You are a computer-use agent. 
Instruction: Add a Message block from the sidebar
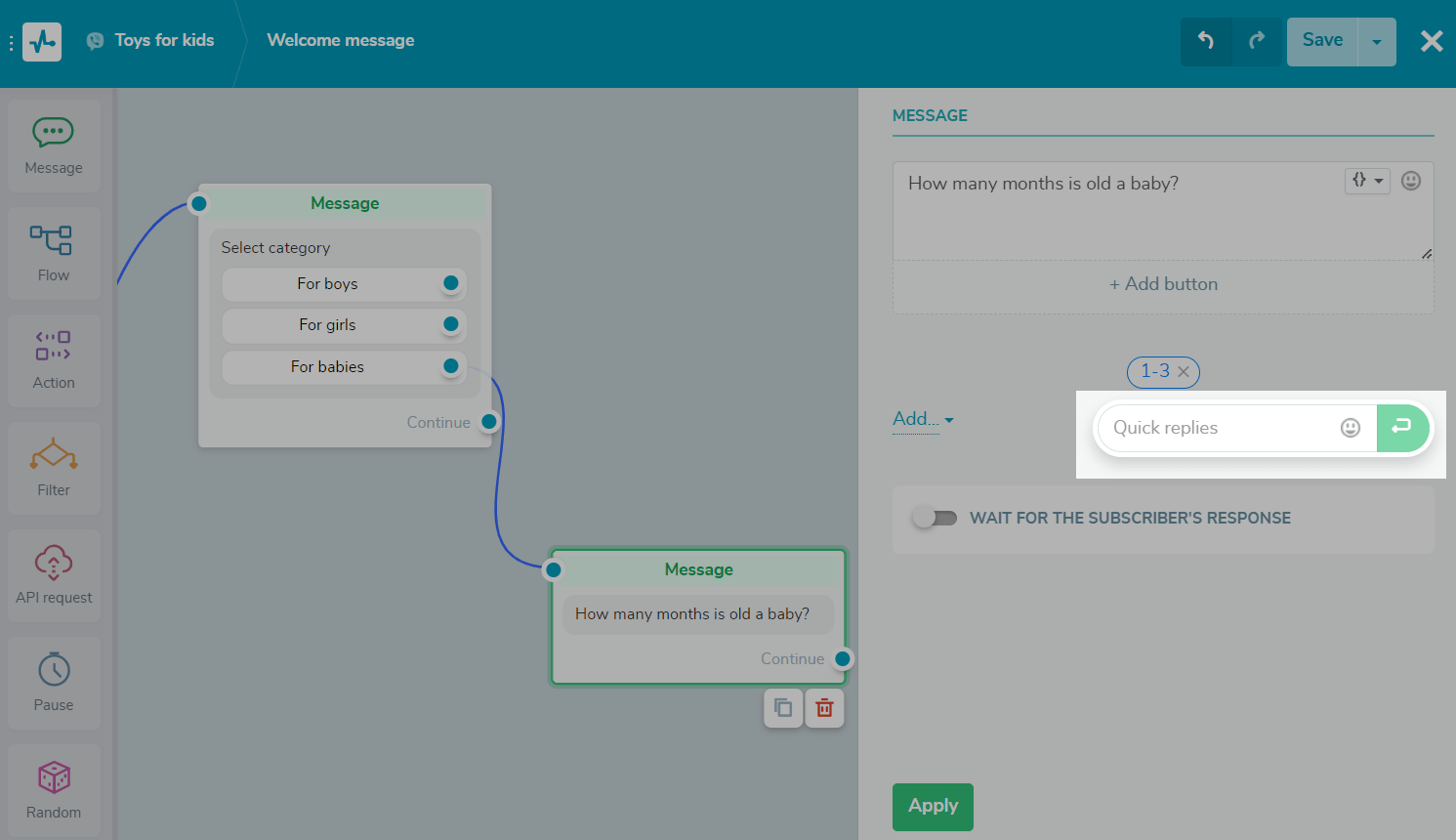[x=54, y=146]
